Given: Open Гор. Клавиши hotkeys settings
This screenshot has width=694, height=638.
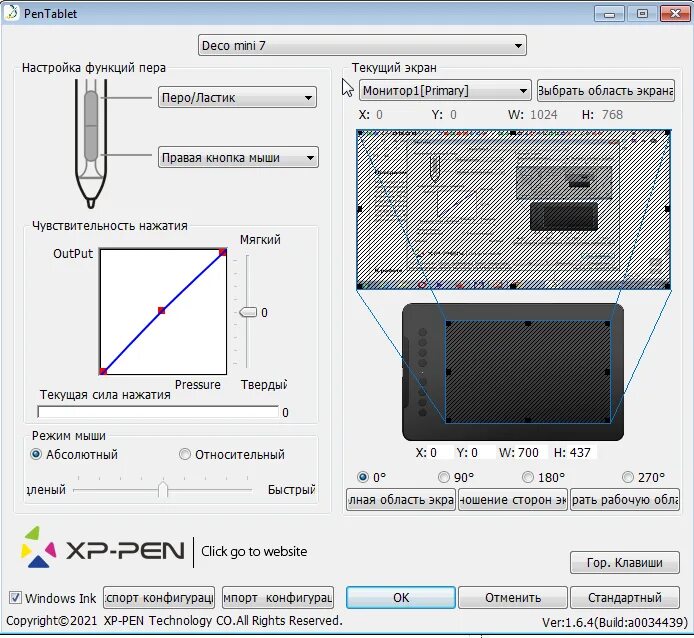Looking at the screenshot, I should (x=625, y=562).
